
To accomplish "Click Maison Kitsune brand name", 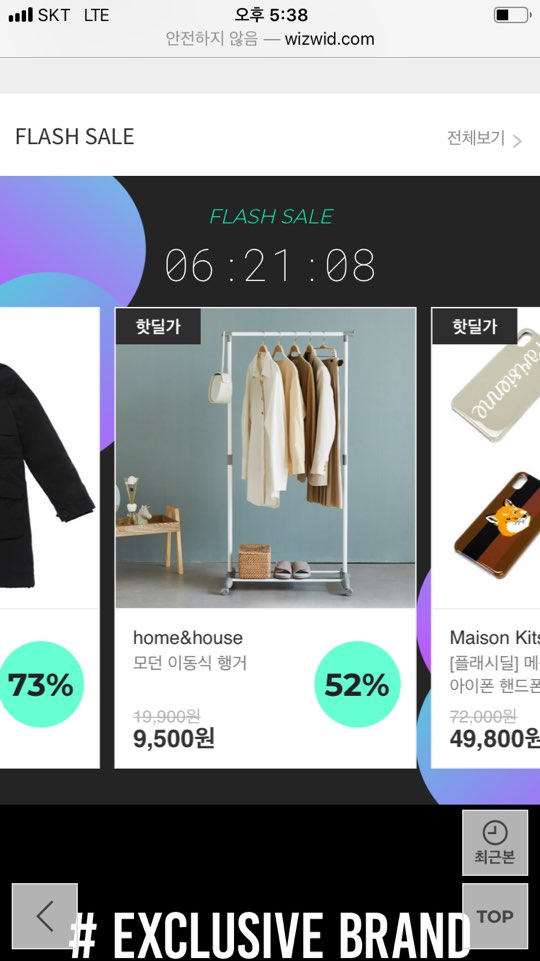I will pyautogui.click(x=495, y=638).
